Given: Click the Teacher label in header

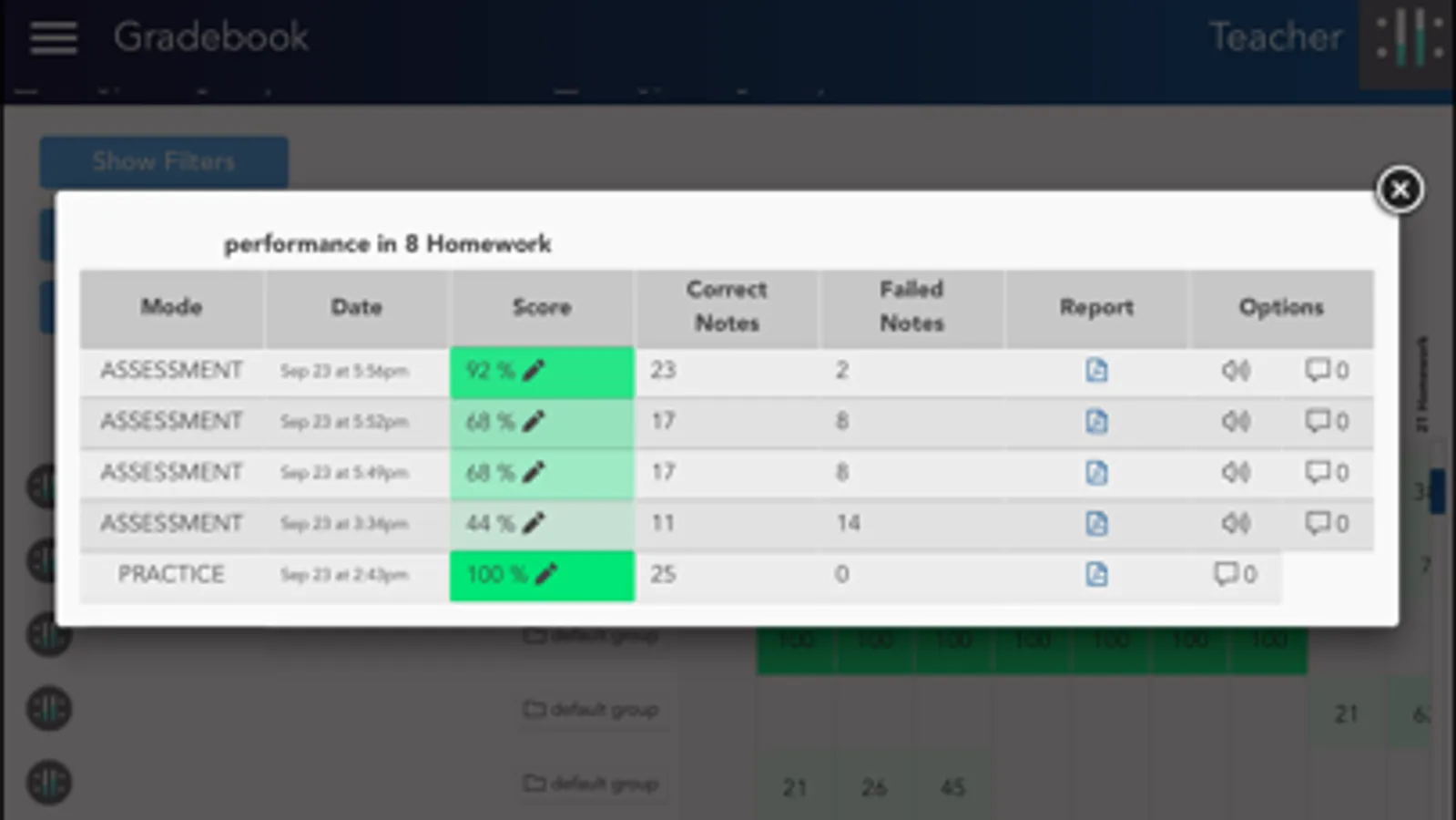Looking at the screenshot, I should [x=1275, y=37].
